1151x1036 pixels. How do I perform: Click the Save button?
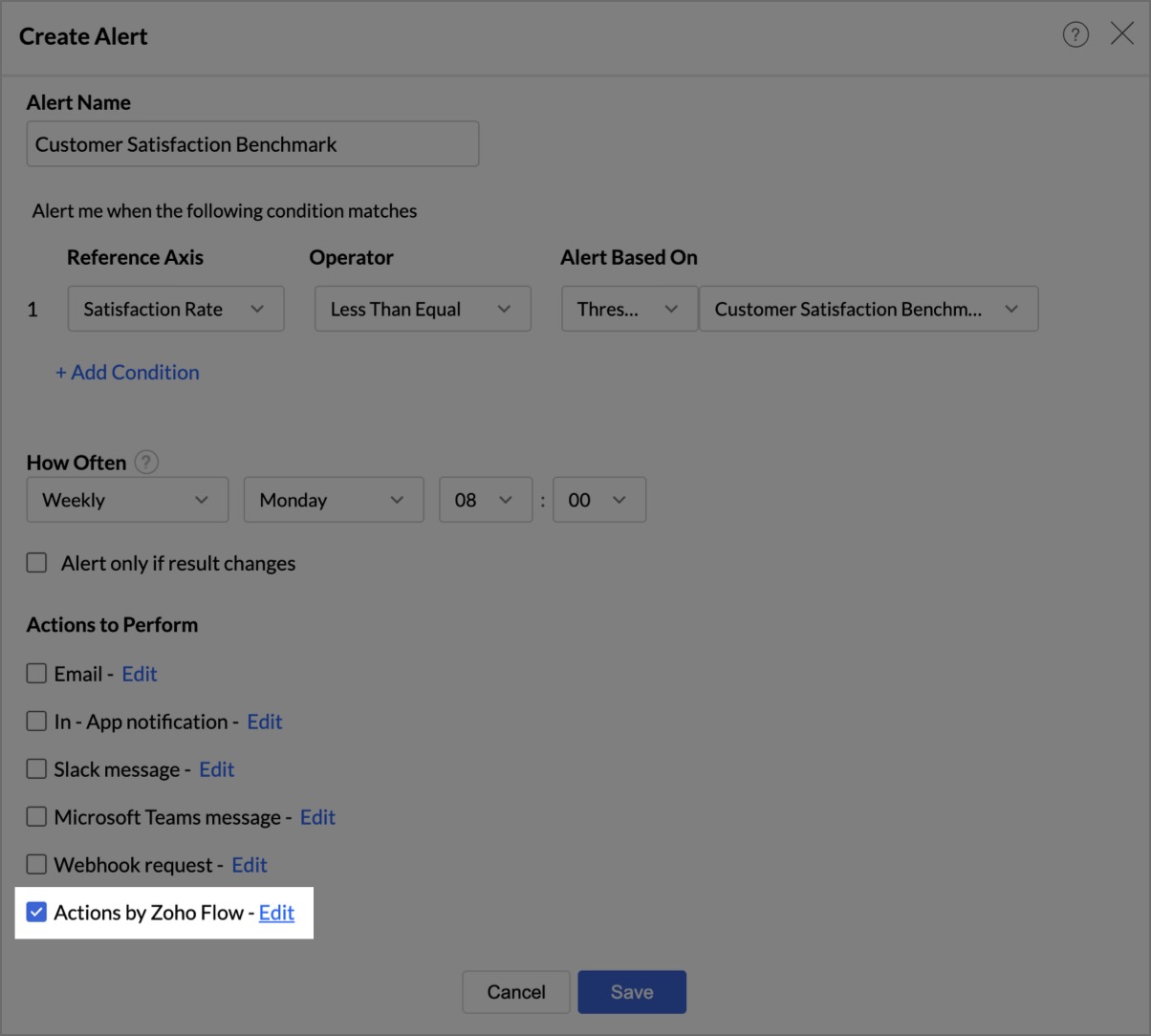(x=632, y=992)
